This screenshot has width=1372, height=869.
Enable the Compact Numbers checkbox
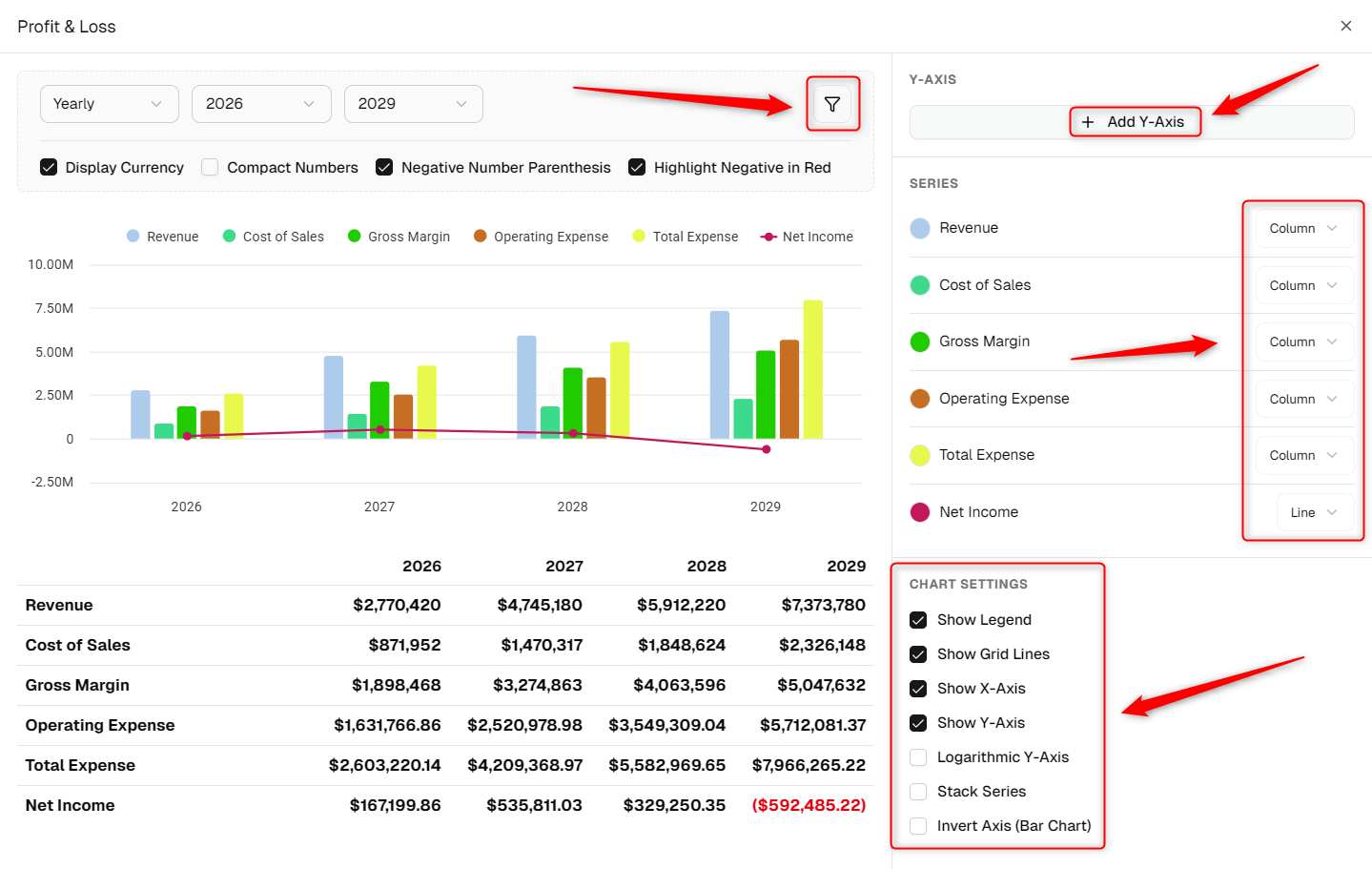[210, 167]
